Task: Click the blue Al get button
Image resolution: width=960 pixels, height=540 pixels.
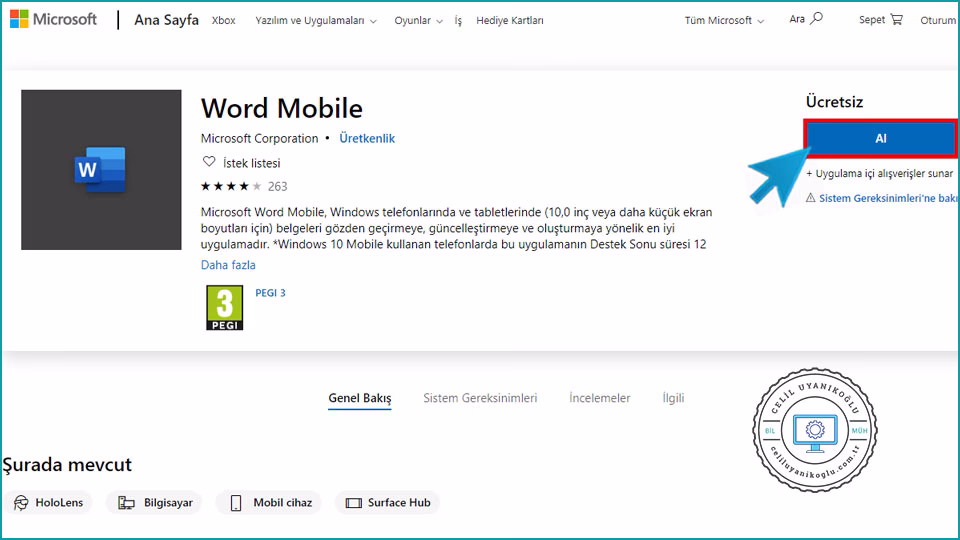Action: coord(880,138)
